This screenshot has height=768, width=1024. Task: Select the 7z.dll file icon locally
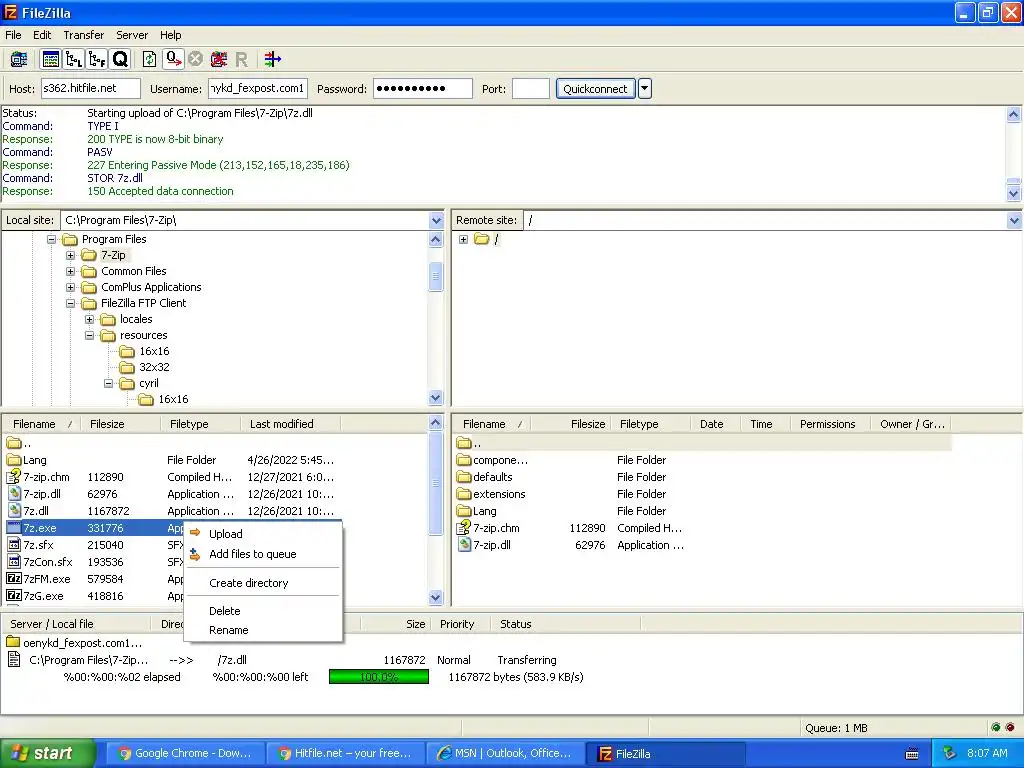[x=14, y=511]
